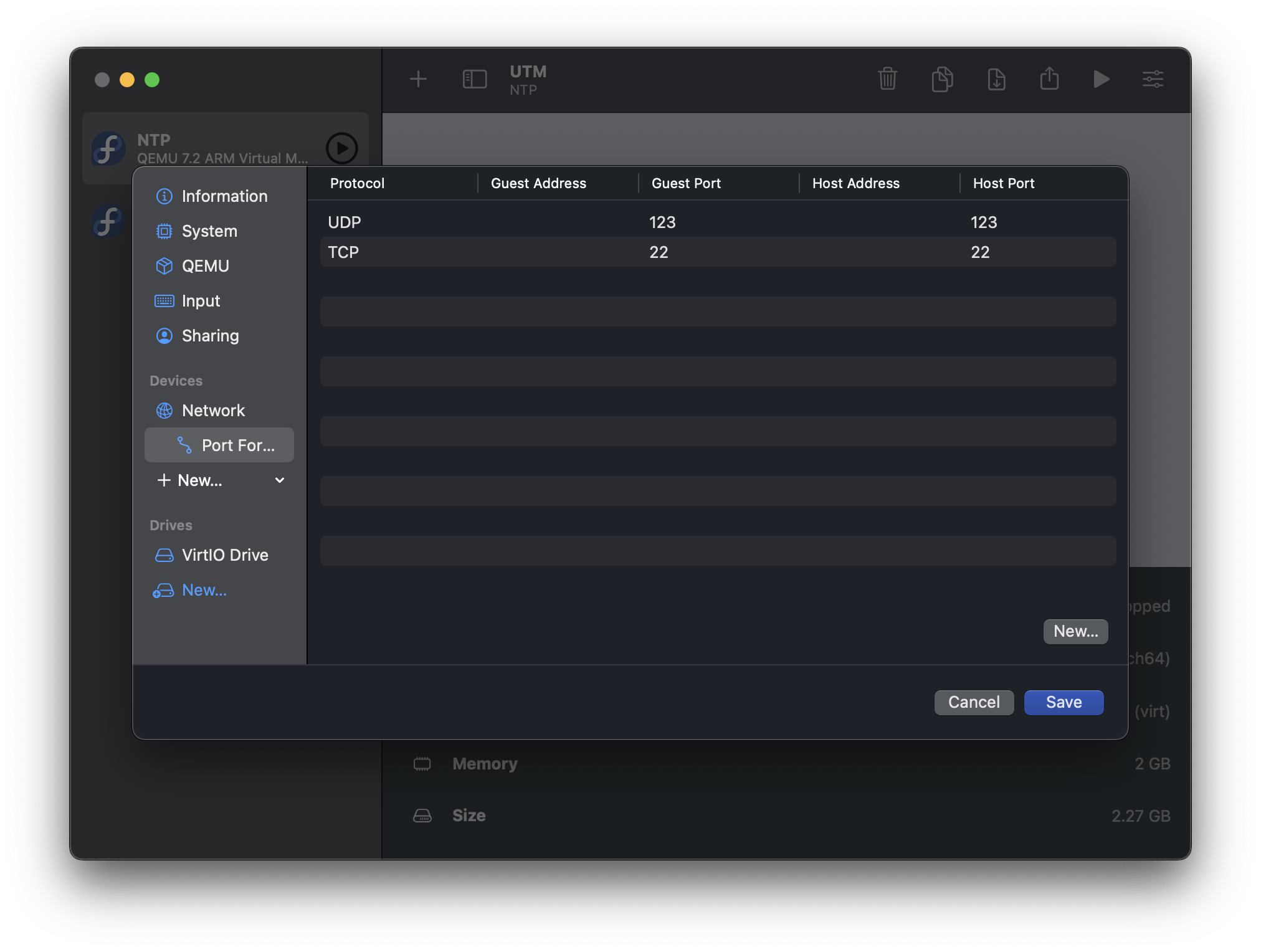Click the VirtIO Drive icon

pos(162,554)
